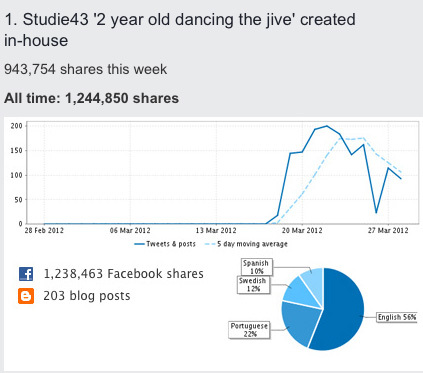Toggle the 5 day moving average legend
Viewport: 423px width, 373px height.
pyautogui.click(x=246, y=244)
